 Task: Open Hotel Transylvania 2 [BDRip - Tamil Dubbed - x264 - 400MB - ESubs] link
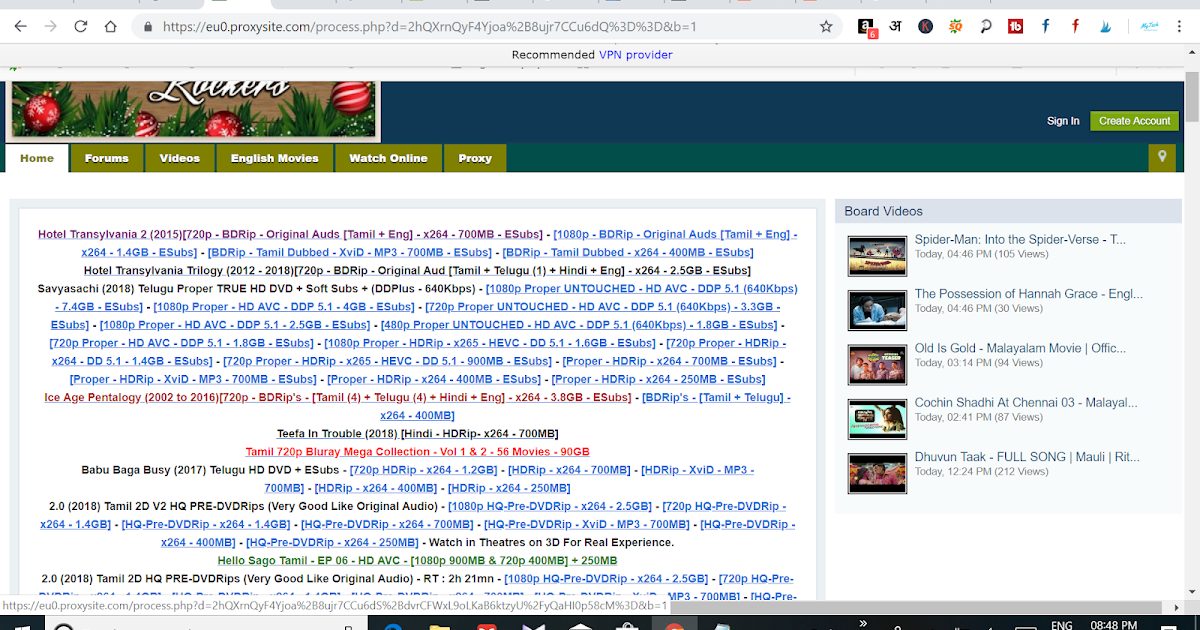point(628,252)
